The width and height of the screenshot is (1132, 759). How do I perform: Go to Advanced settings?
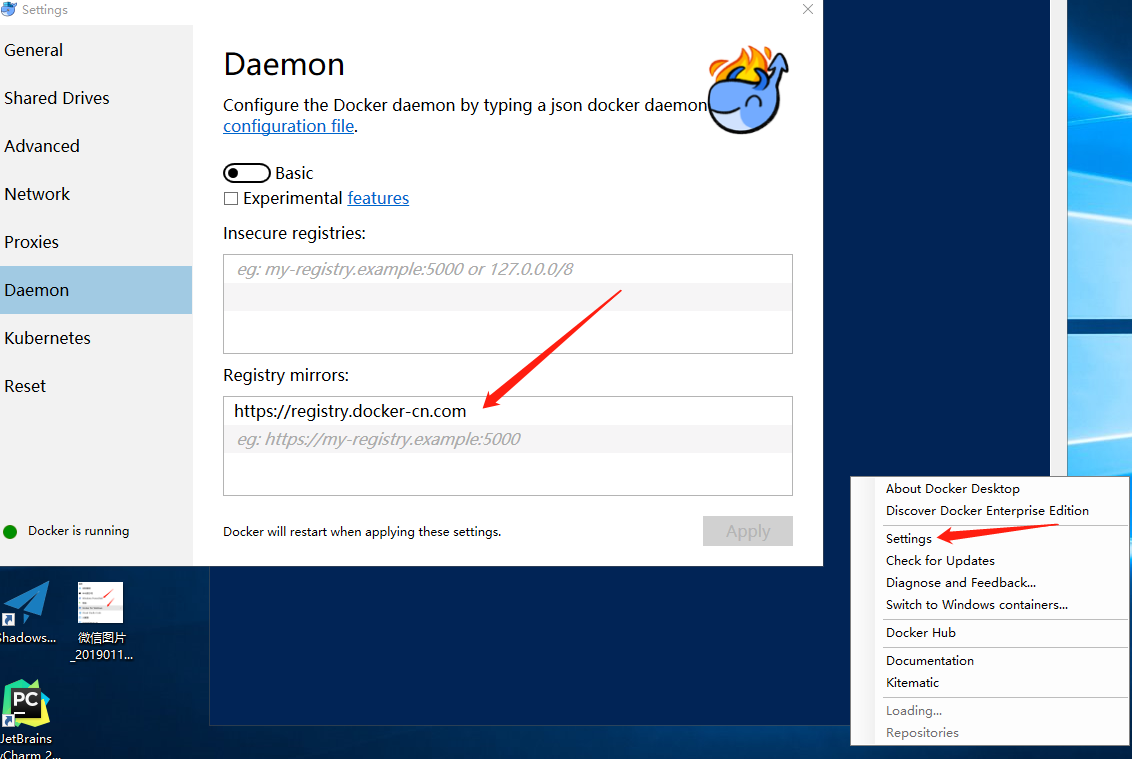(96, 146)
